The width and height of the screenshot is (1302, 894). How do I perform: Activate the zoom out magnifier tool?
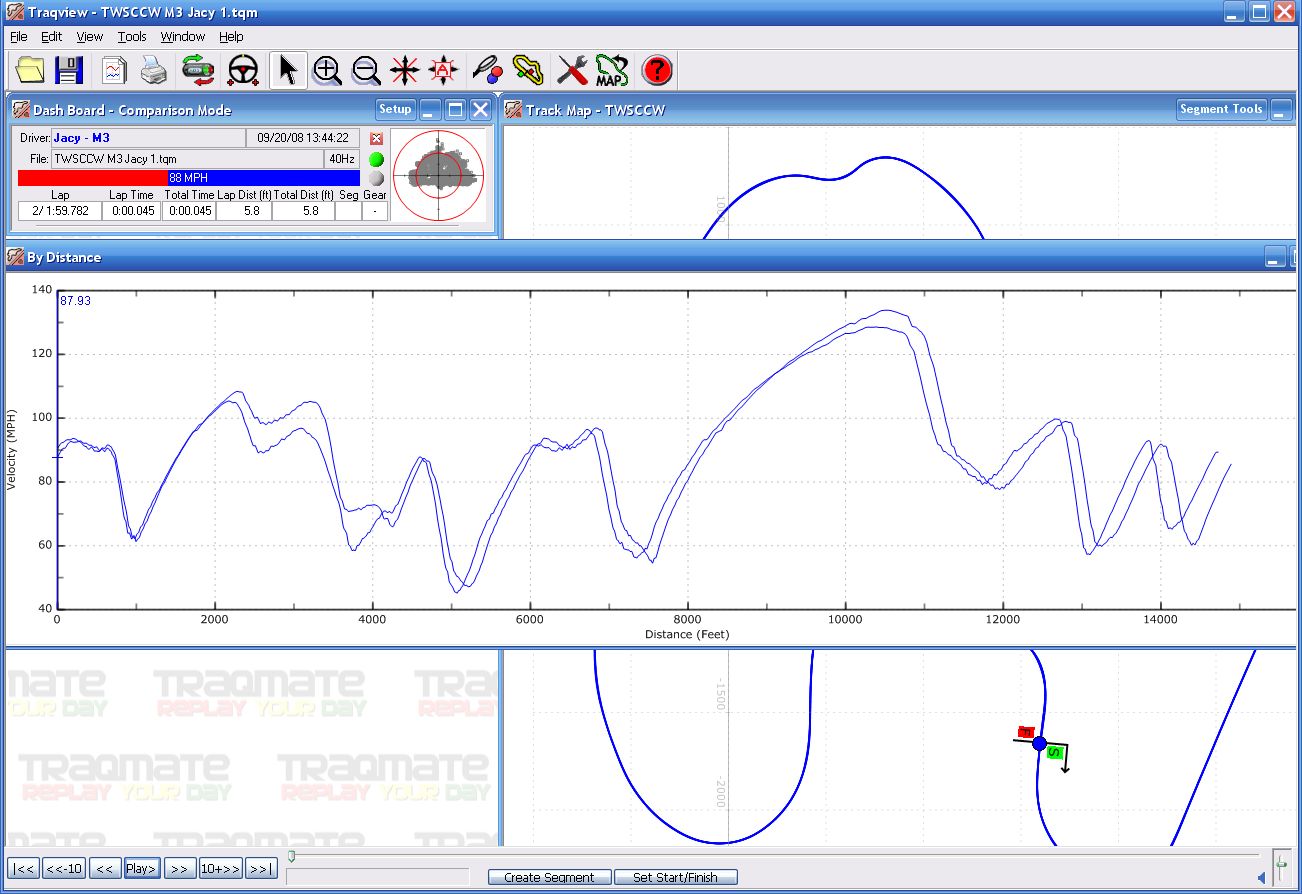[x=366, y=70]
